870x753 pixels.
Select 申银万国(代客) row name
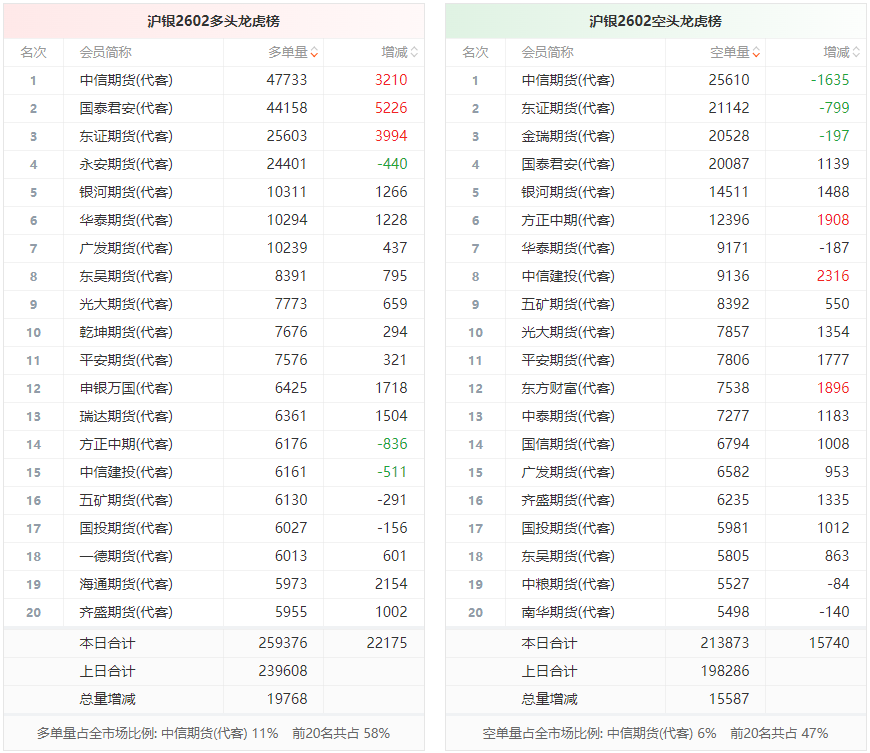pyautogui.click(x=126, y=388)
